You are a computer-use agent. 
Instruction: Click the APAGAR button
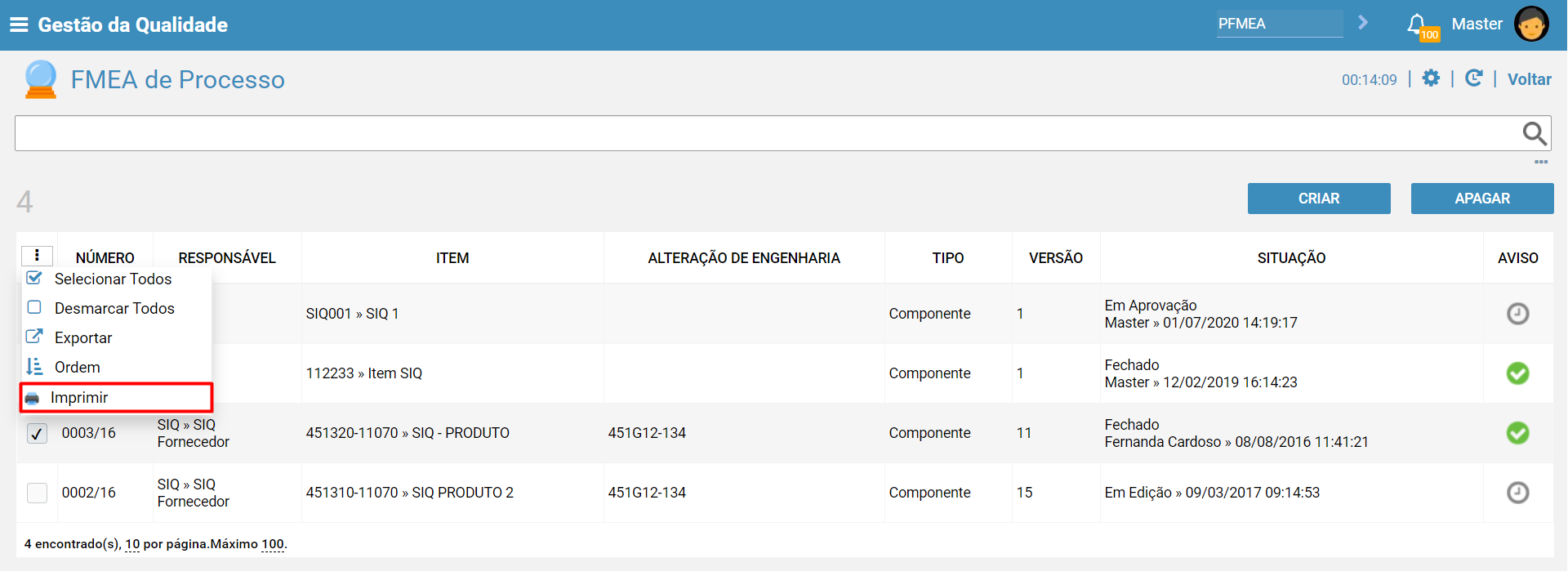click(1482, 199)
